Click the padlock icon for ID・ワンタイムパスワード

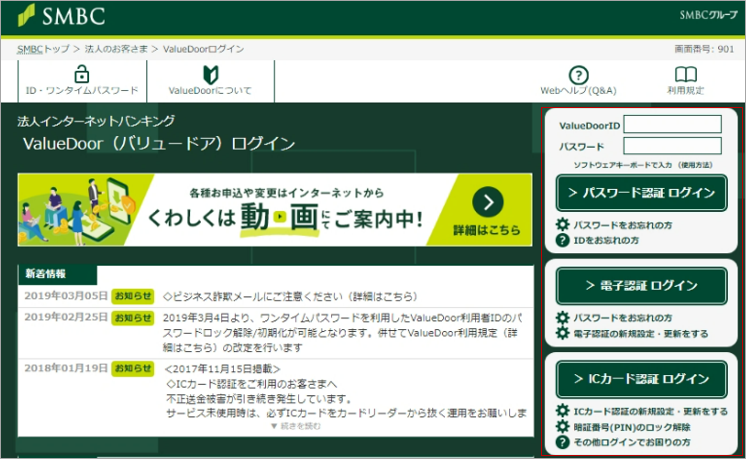pyautogui.click(x=82, y=74)
